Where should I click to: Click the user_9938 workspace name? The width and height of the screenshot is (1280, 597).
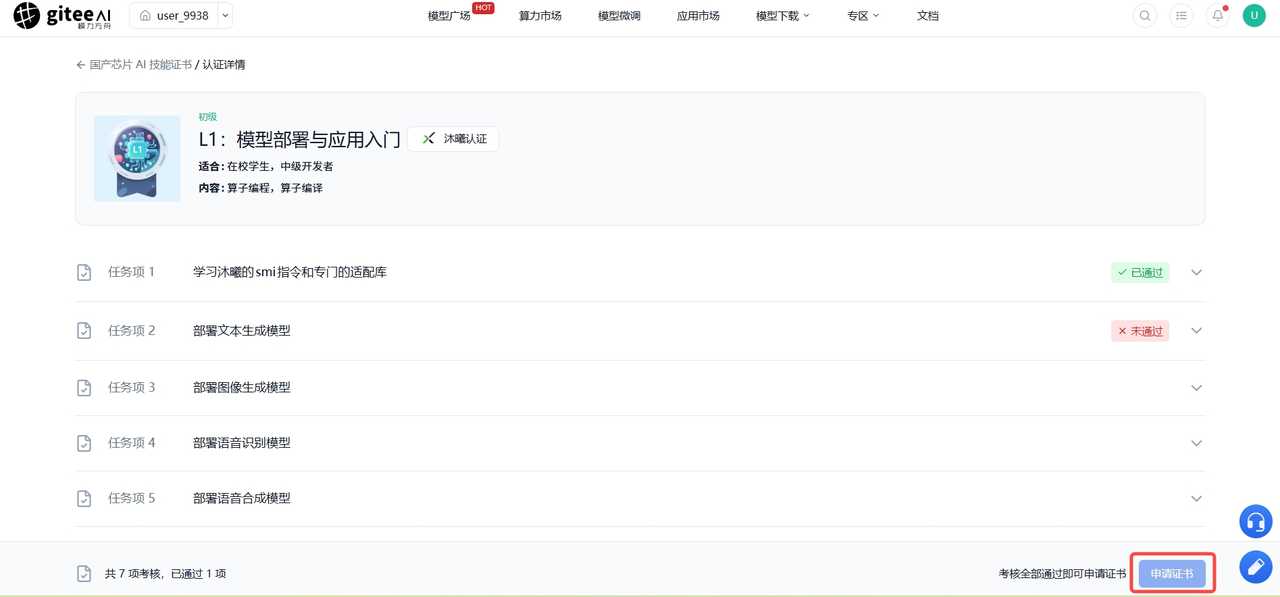click(183, 16)
